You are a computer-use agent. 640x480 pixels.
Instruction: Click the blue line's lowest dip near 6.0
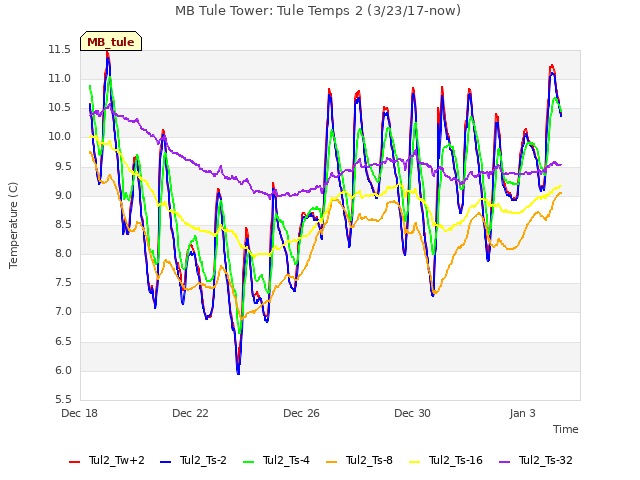(x=238, y=372)
